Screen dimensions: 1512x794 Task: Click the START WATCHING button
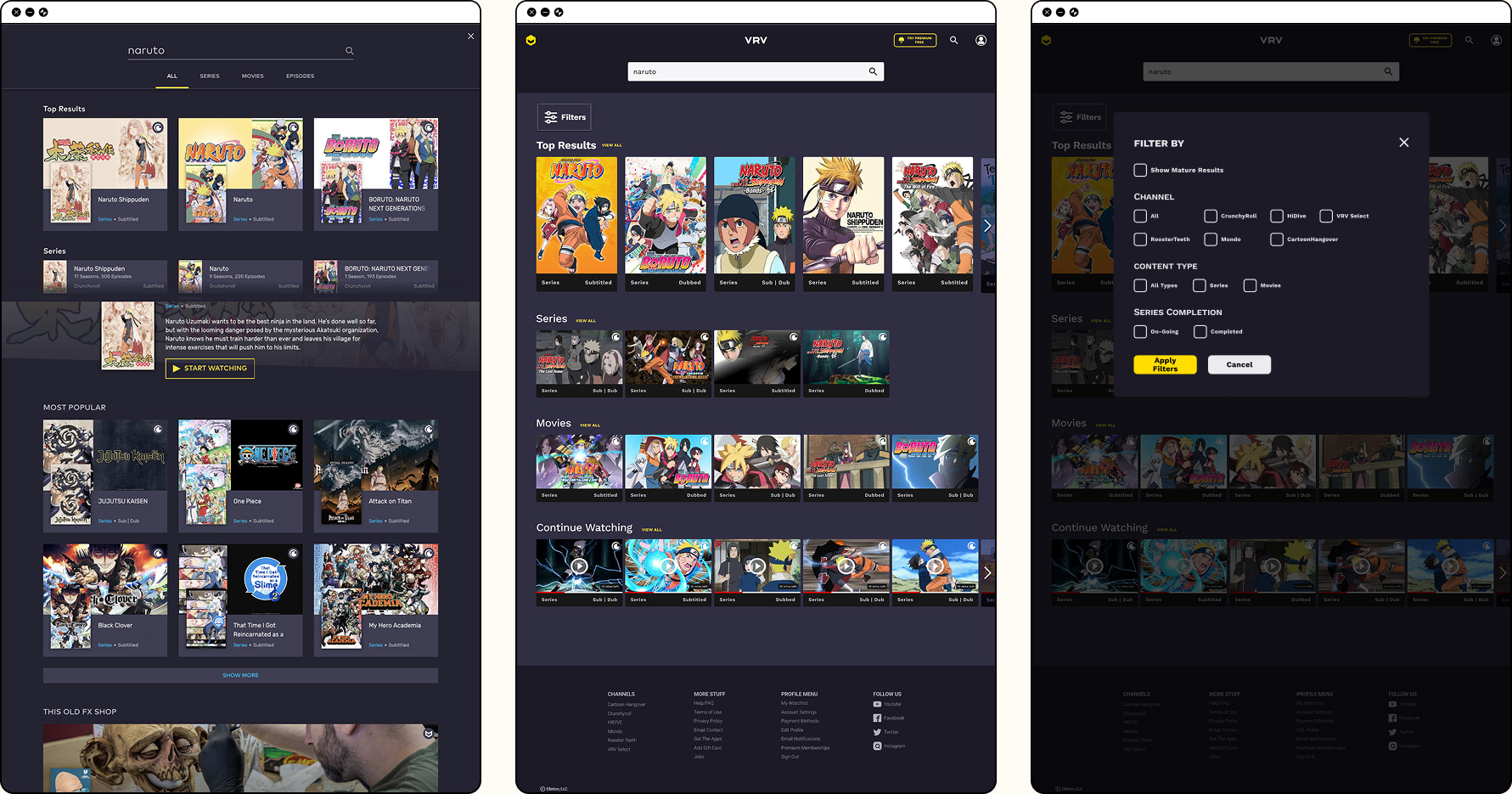tap(210, 369)
